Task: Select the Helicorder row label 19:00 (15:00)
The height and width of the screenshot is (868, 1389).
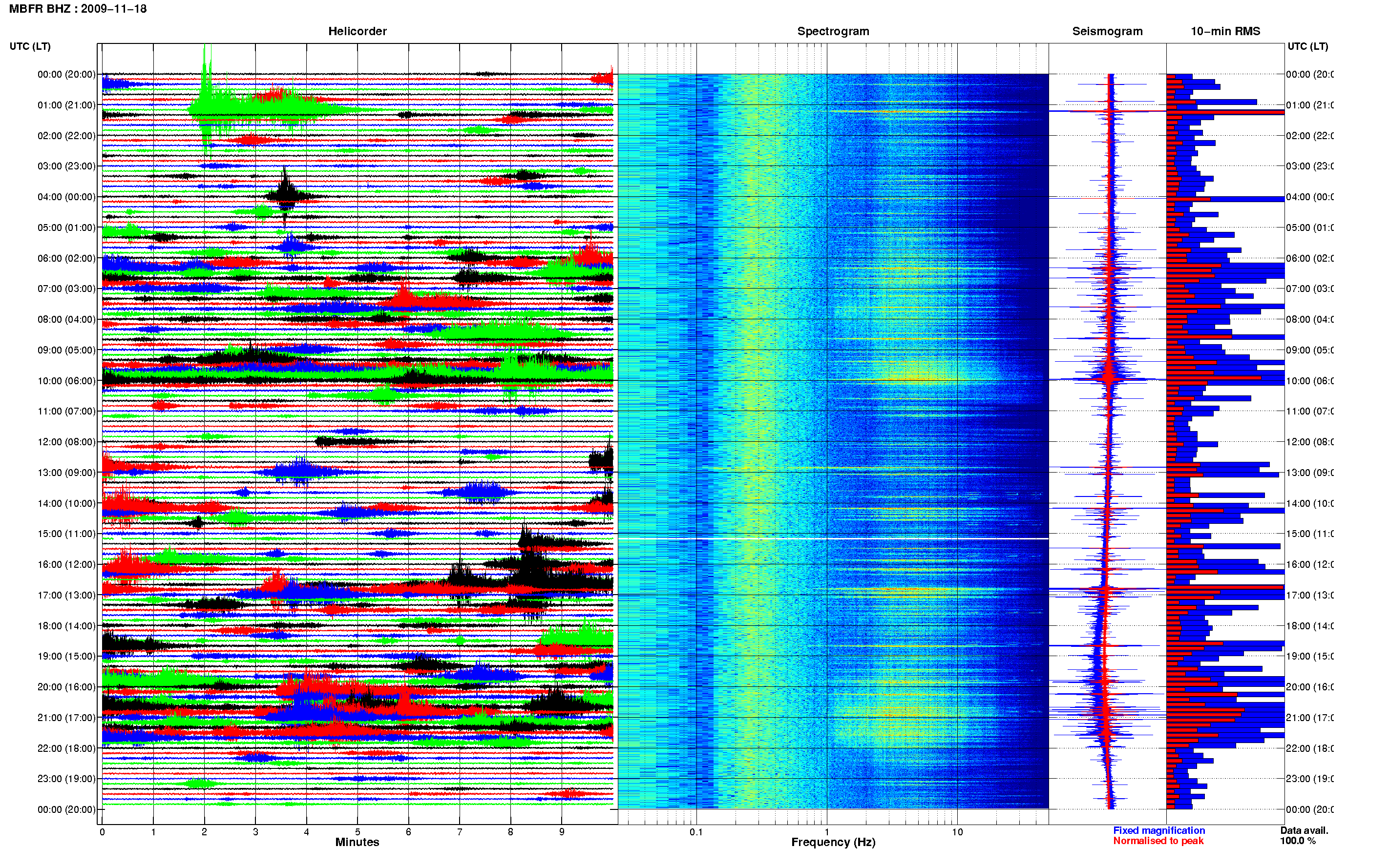Action: click(66, 656)
